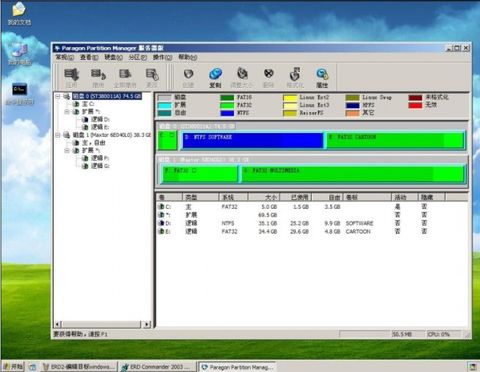This screenshot has width=480, height=372.
Task: Select the 逻辑 D: logical partition tree item
Action: (100, 119)
